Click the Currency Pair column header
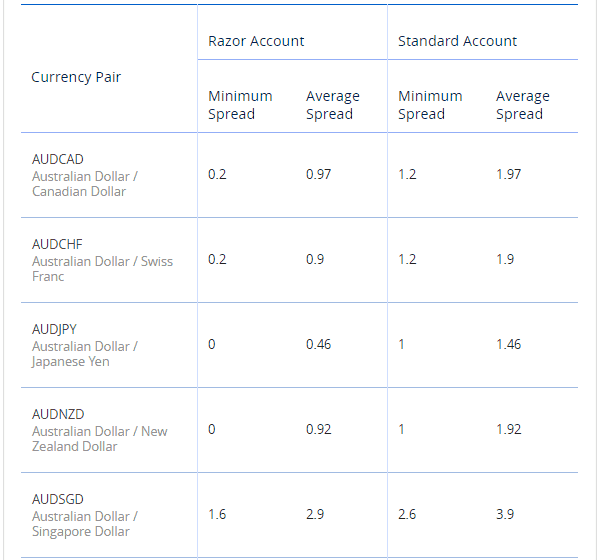The image size is (603, 560). click(76, 77)
